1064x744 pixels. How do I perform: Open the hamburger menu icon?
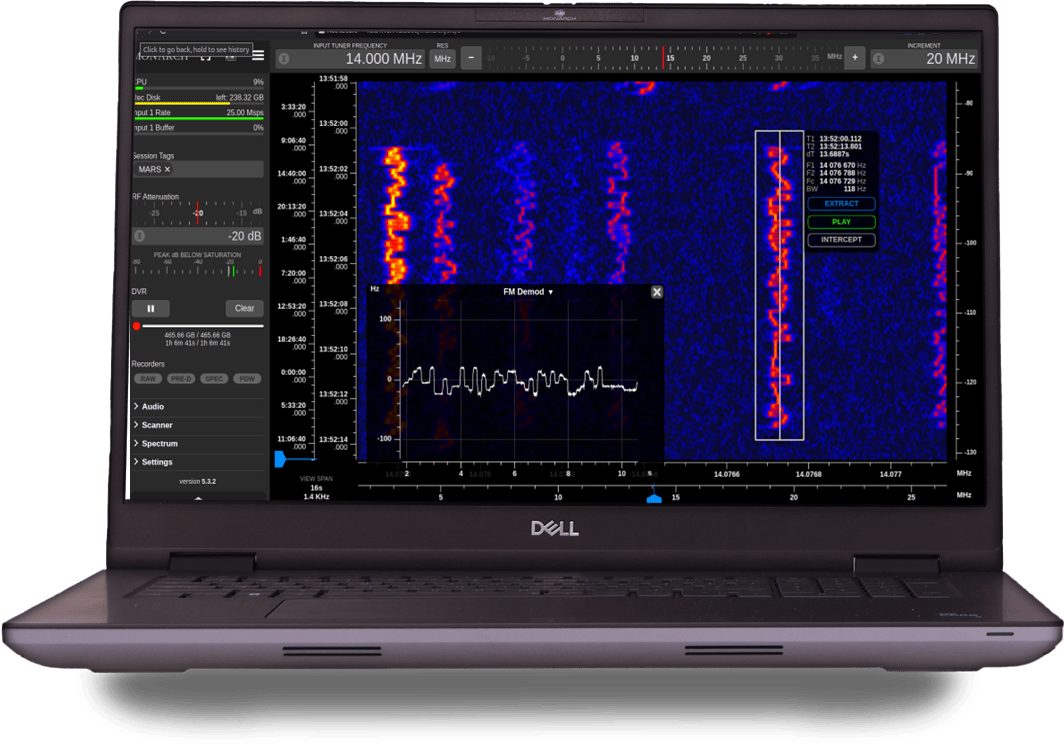point(258,56)
